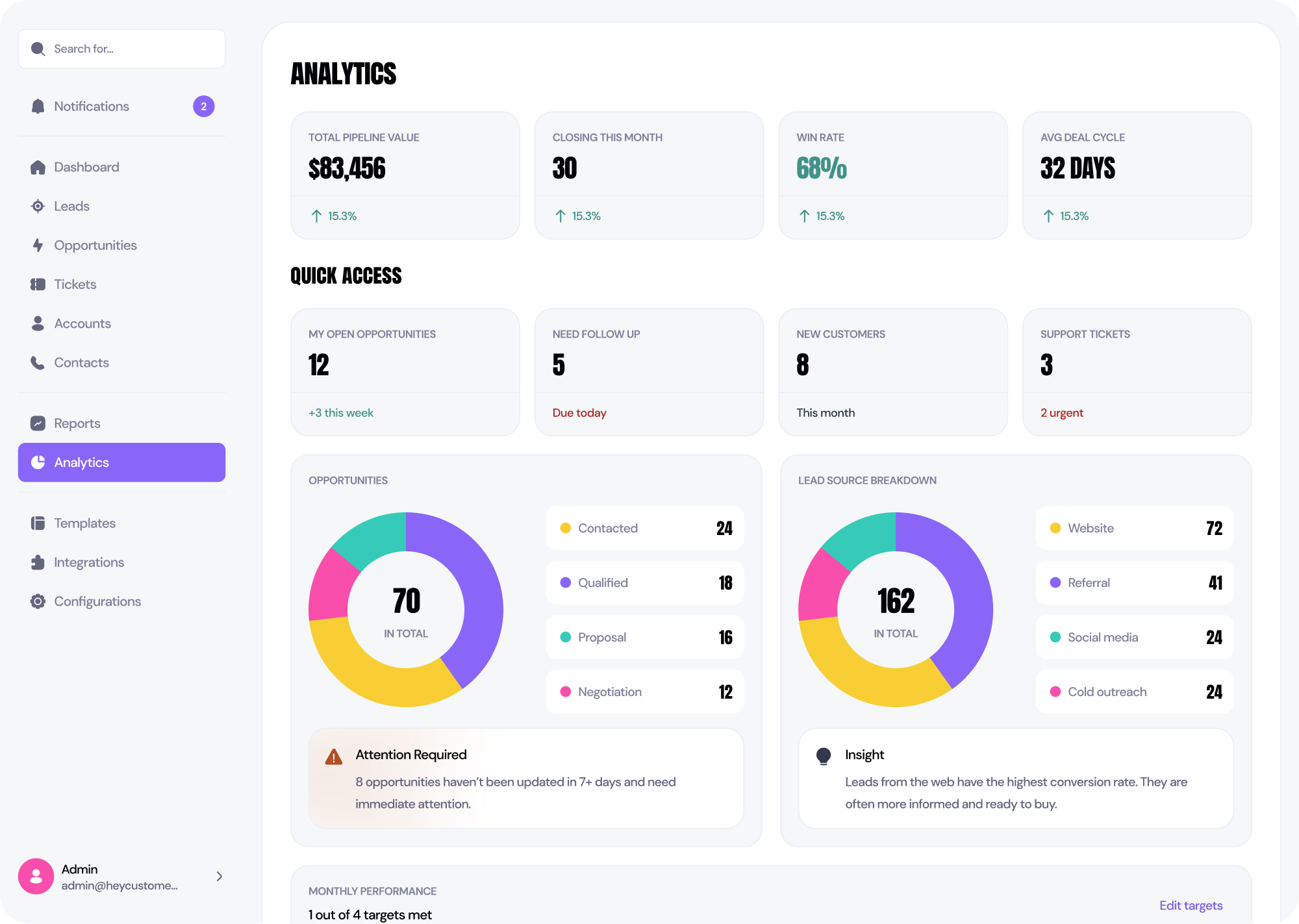Select the Reports navigation item

coord(77,423)
